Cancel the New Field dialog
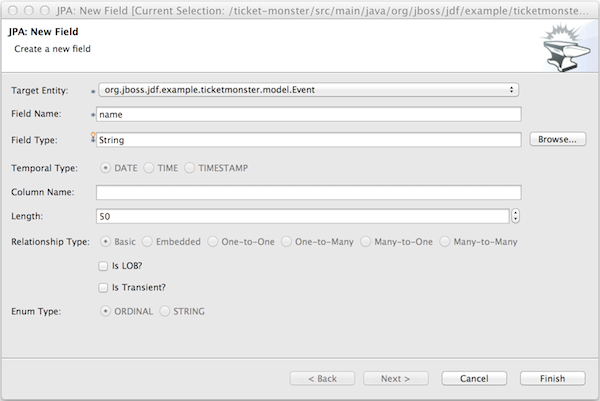Viewport: 600px width, 401px height. (474, 378)
